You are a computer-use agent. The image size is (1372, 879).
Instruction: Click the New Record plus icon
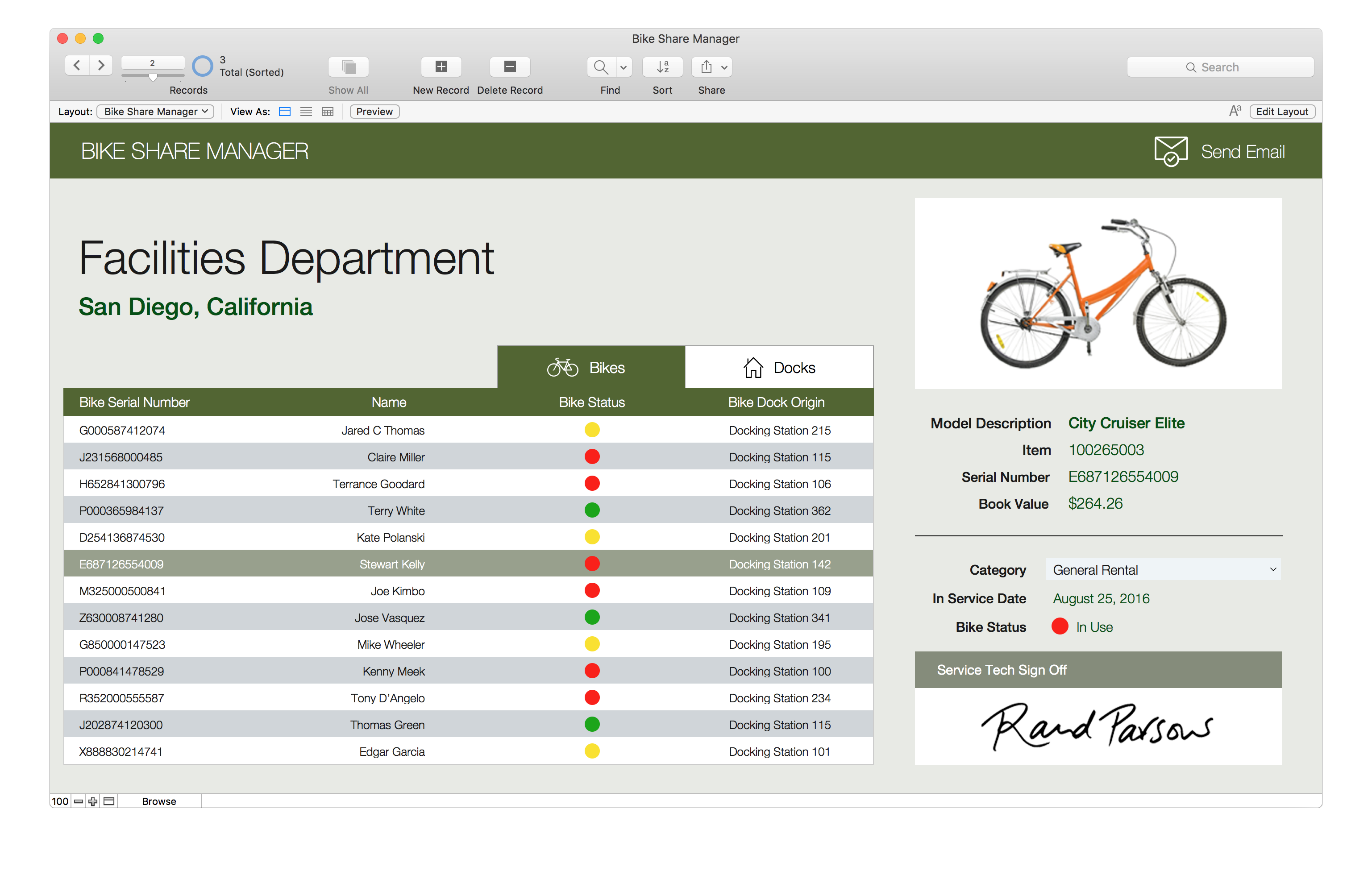[441, 67]
